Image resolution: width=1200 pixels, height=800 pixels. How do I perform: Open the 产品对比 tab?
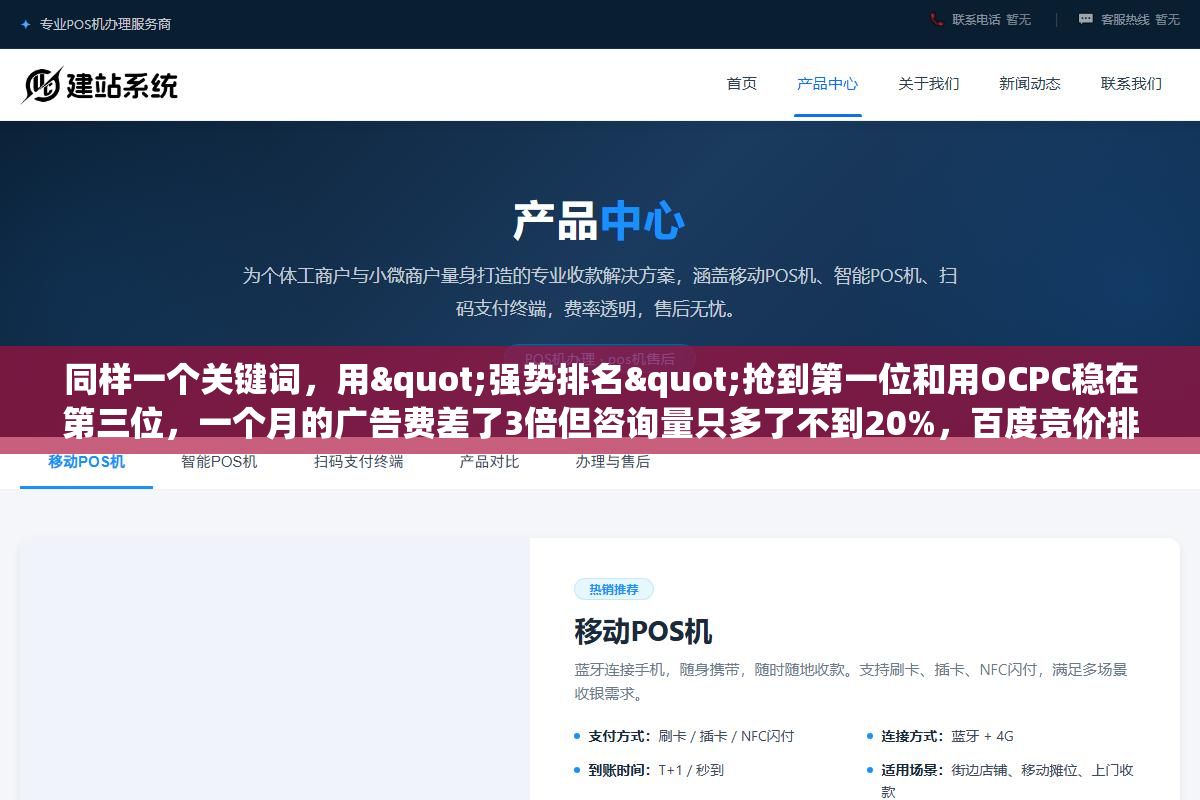(489, 462)
